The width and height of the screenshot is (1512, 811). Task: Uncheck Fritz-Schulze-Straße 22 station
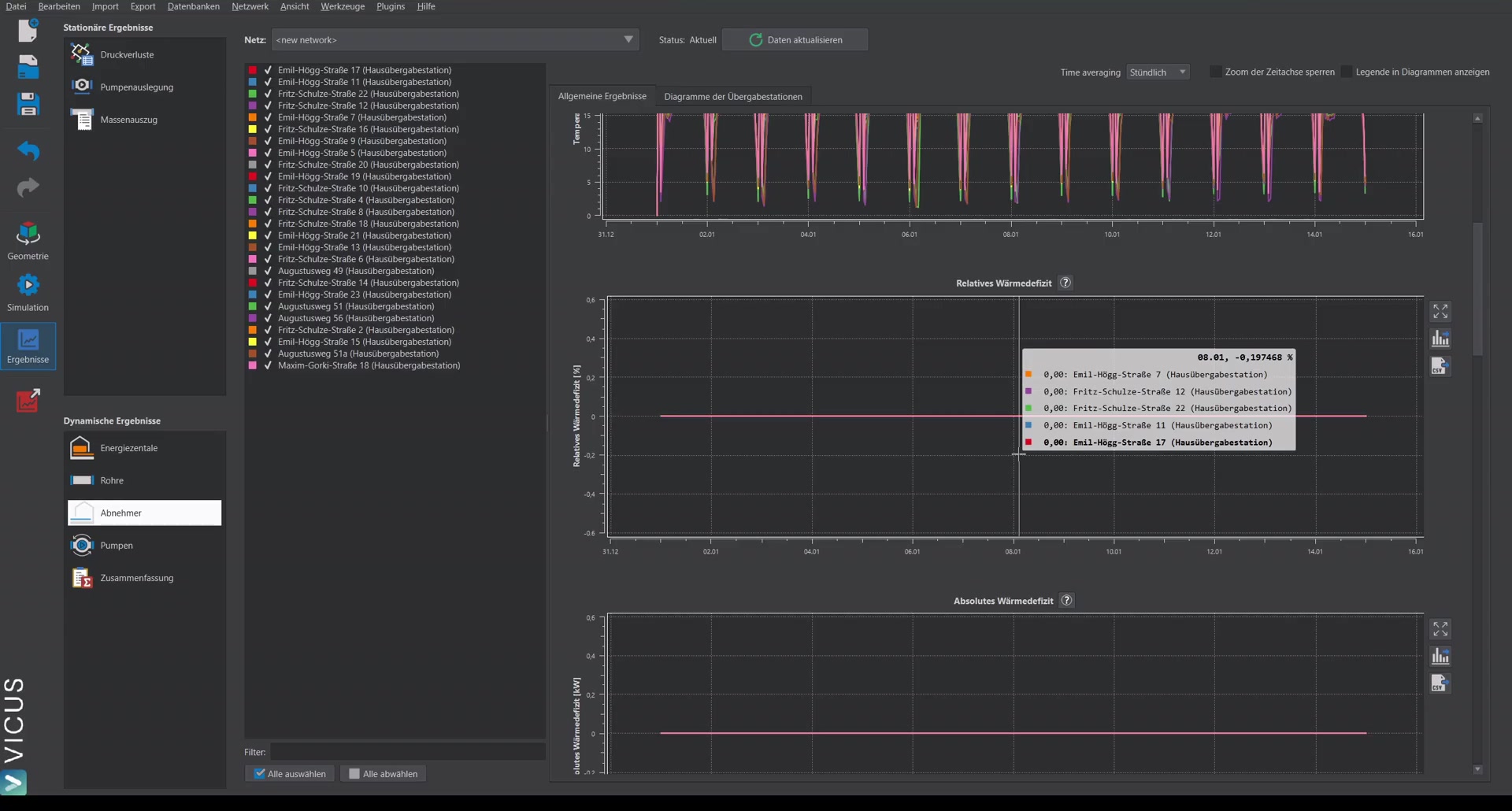coord(268,94)
